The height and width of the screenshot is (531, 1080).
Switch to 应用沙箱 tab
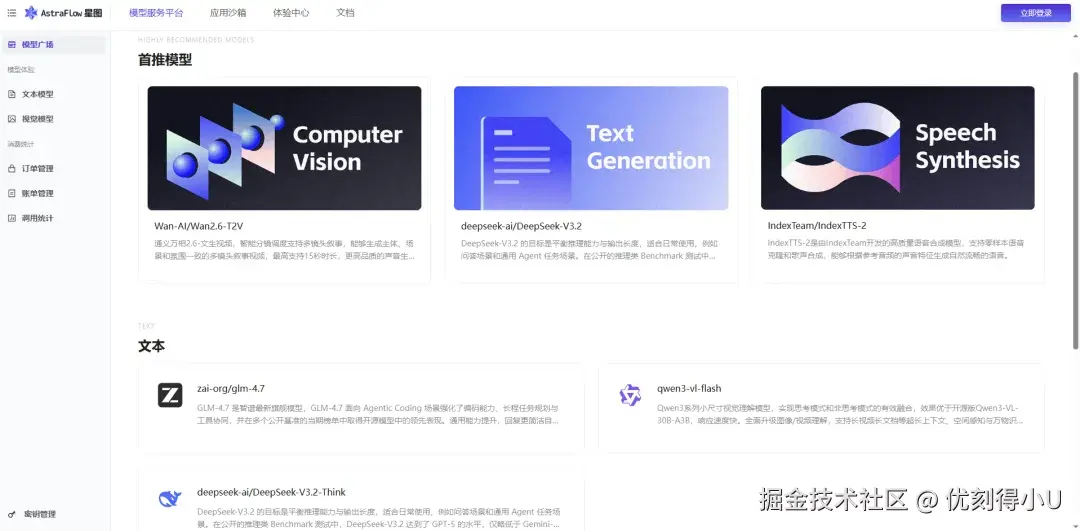(x=228, y=12)
